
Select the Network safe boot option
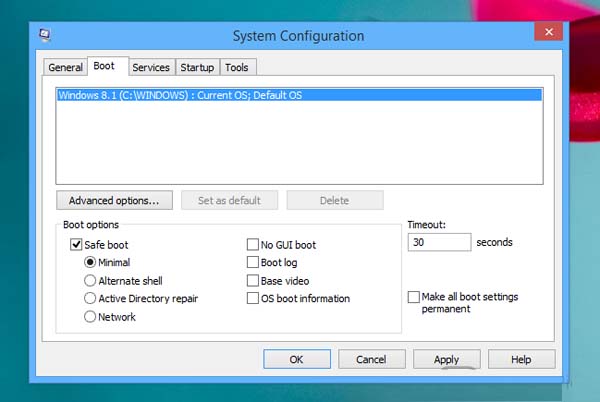tap(91, 316)
